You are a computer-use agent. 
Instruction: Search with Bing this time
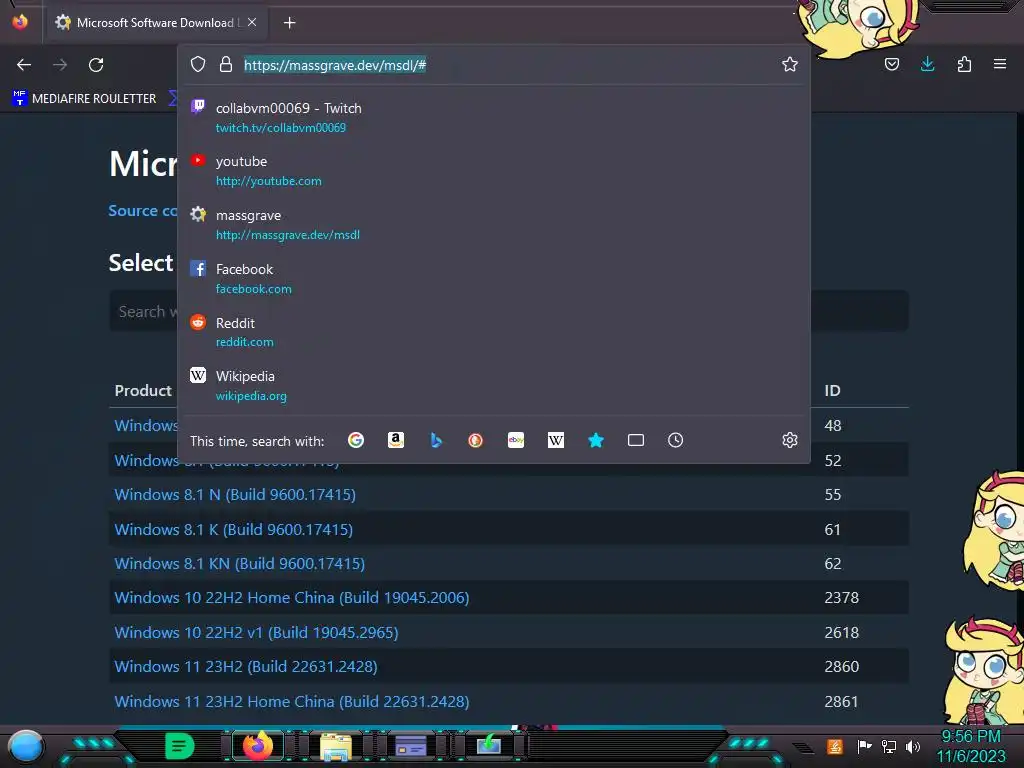tap(436, 440)
